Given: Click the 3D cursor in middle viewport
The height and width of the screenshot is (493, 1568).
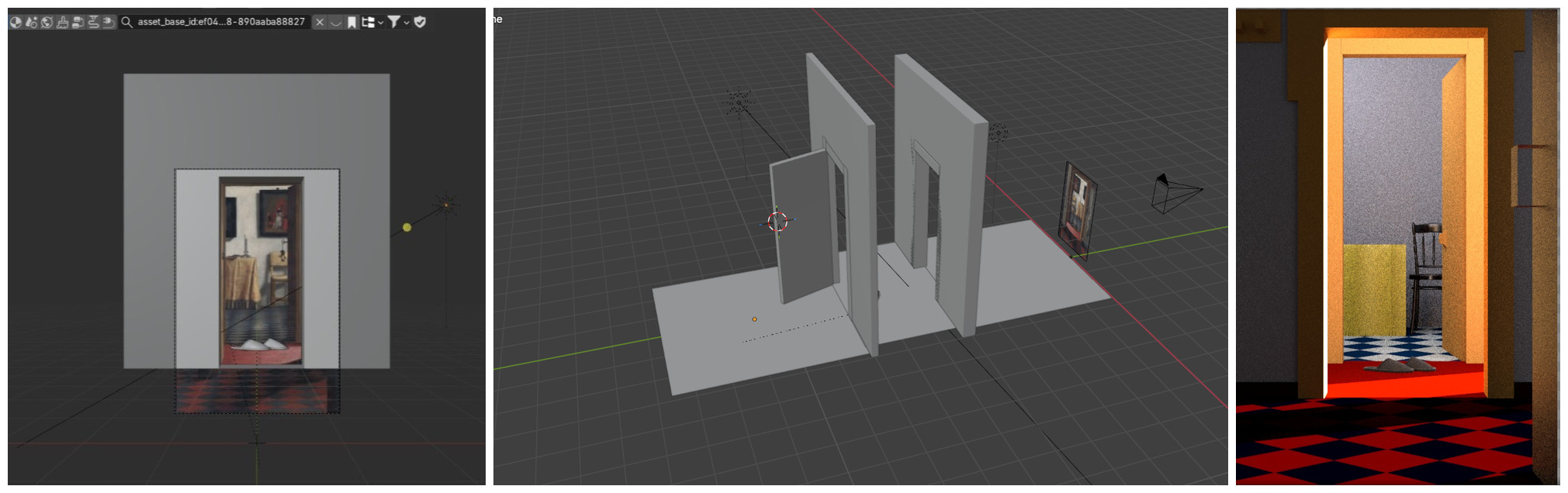Looking at the screenshot, I should coord(777,222).
